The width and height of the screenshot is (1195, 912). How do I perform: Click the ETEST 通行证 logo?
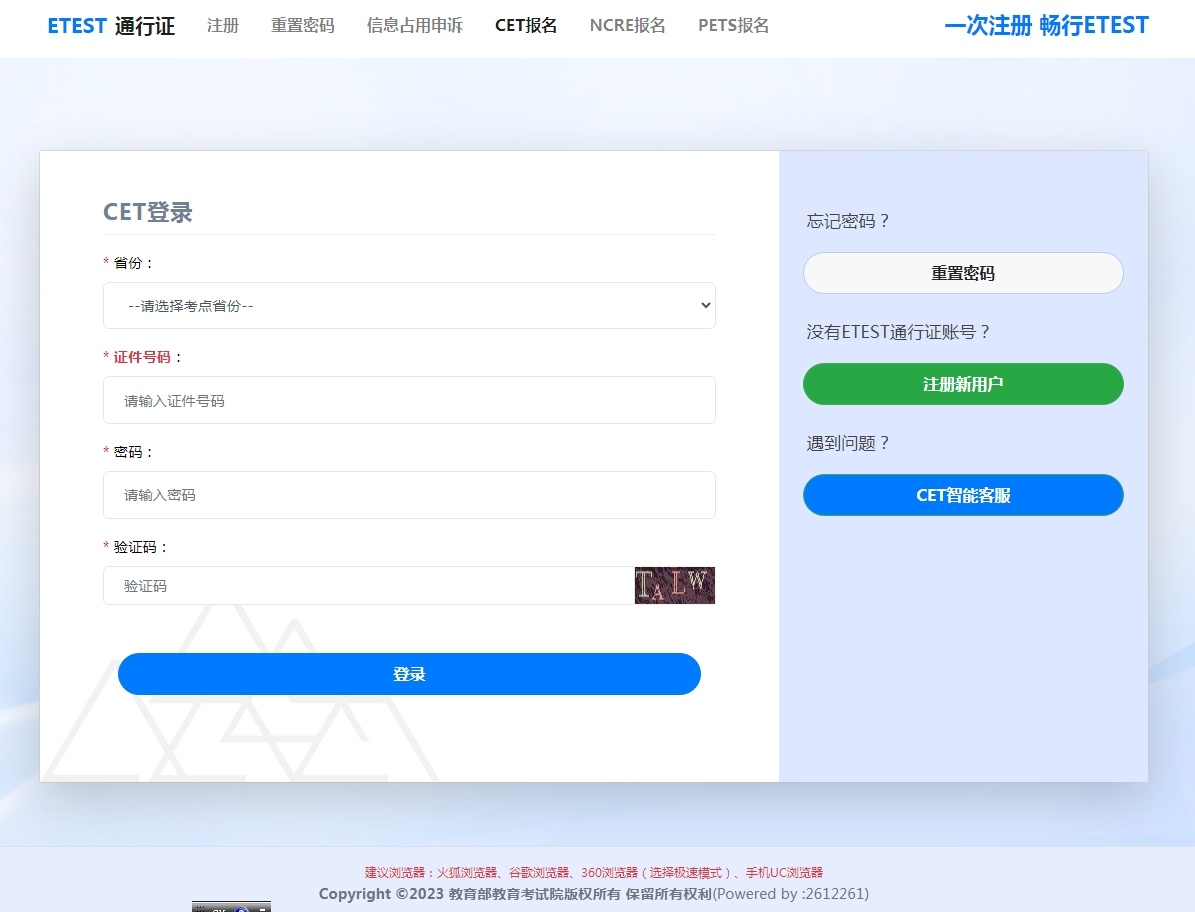[x=111, y=26]
